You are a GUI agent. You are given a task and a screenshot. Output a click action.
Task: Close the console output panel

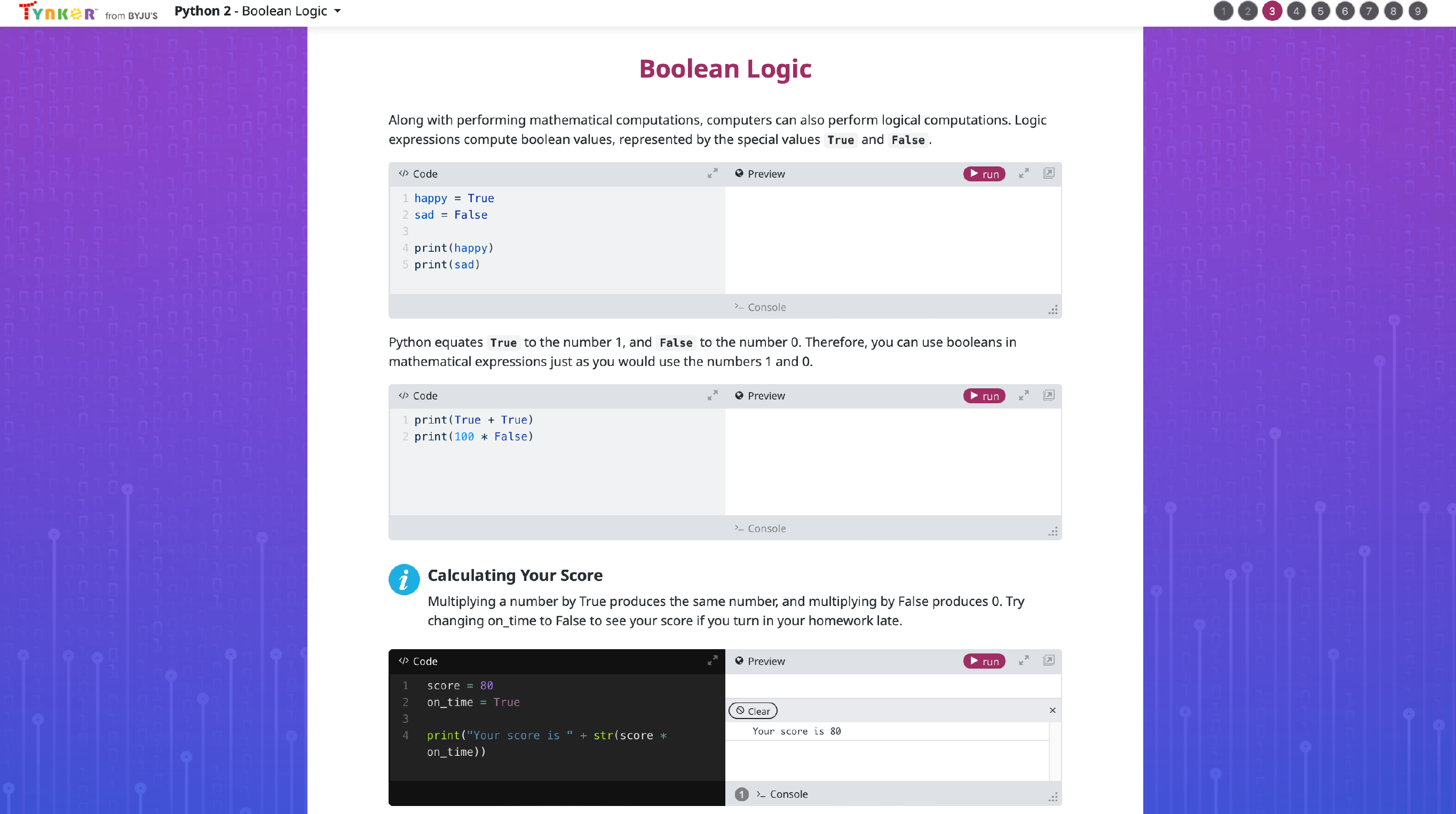1053,711
